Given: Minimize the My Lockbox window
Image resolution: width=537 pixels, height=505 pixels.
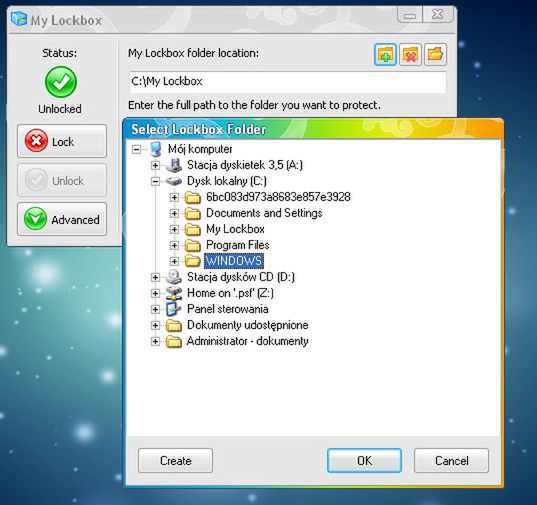Looking at the screenshot, I should click(410, 15).
